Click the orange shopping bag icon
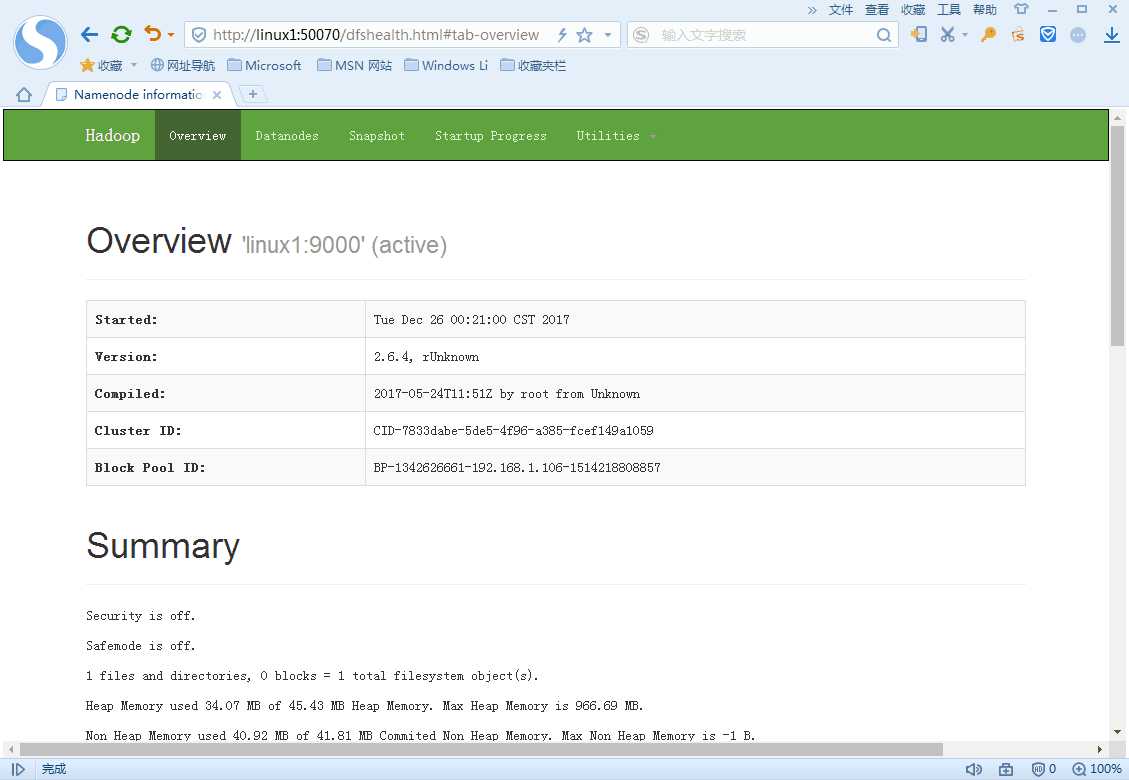1129x780 pixels. 1018,34
